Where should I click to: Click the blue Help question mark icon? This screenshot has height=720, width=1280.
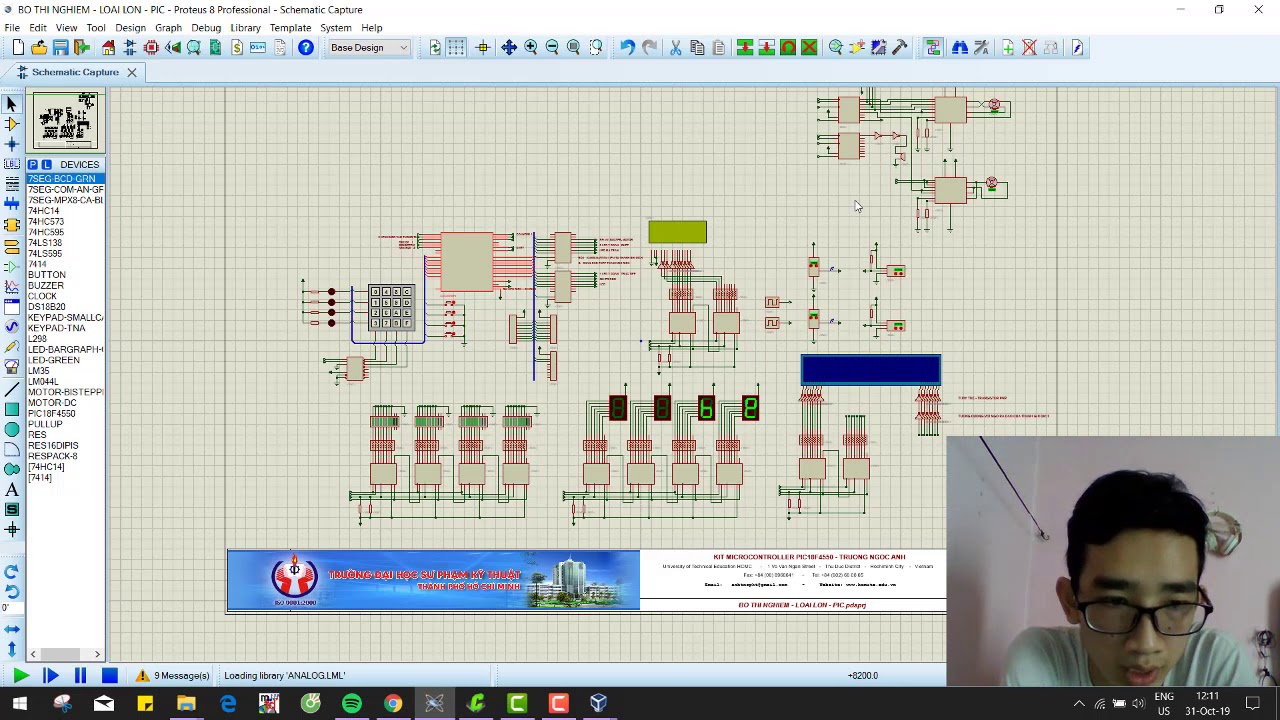tap(306, 47)
